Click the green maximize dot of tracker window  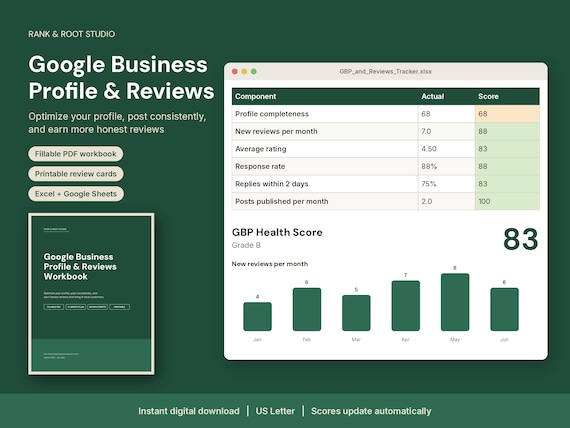click(254, 72)
